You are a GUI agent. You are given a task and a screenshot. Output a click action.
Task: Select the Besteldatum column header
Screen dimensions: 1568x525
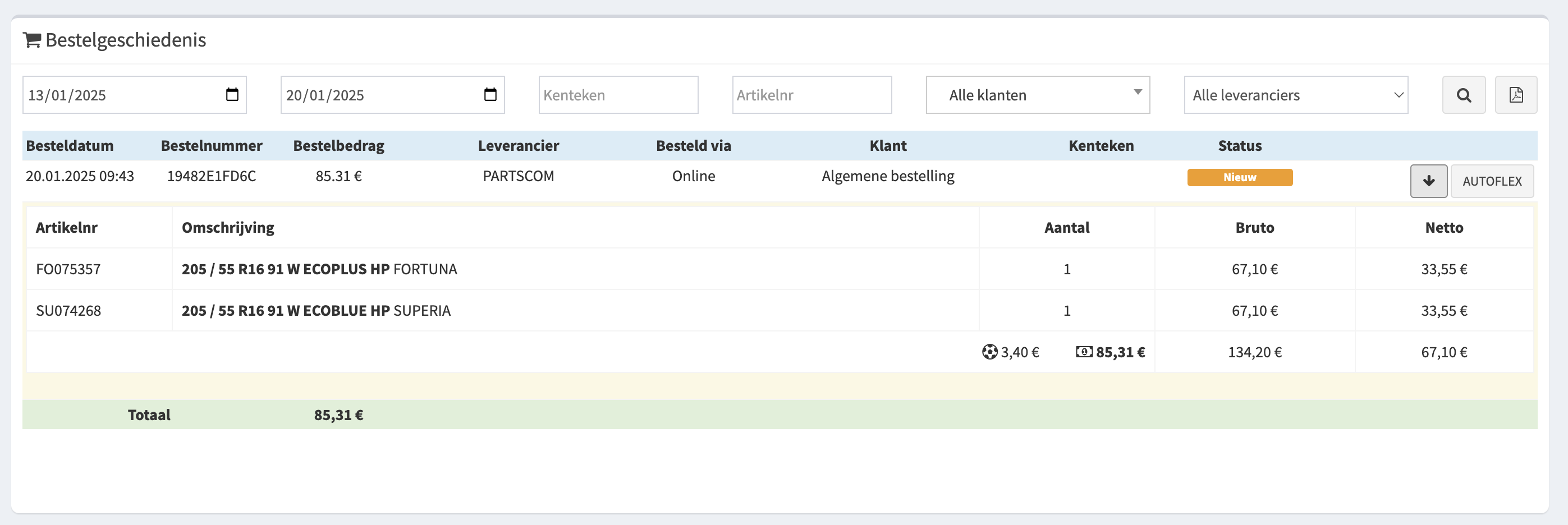(70, 146)
